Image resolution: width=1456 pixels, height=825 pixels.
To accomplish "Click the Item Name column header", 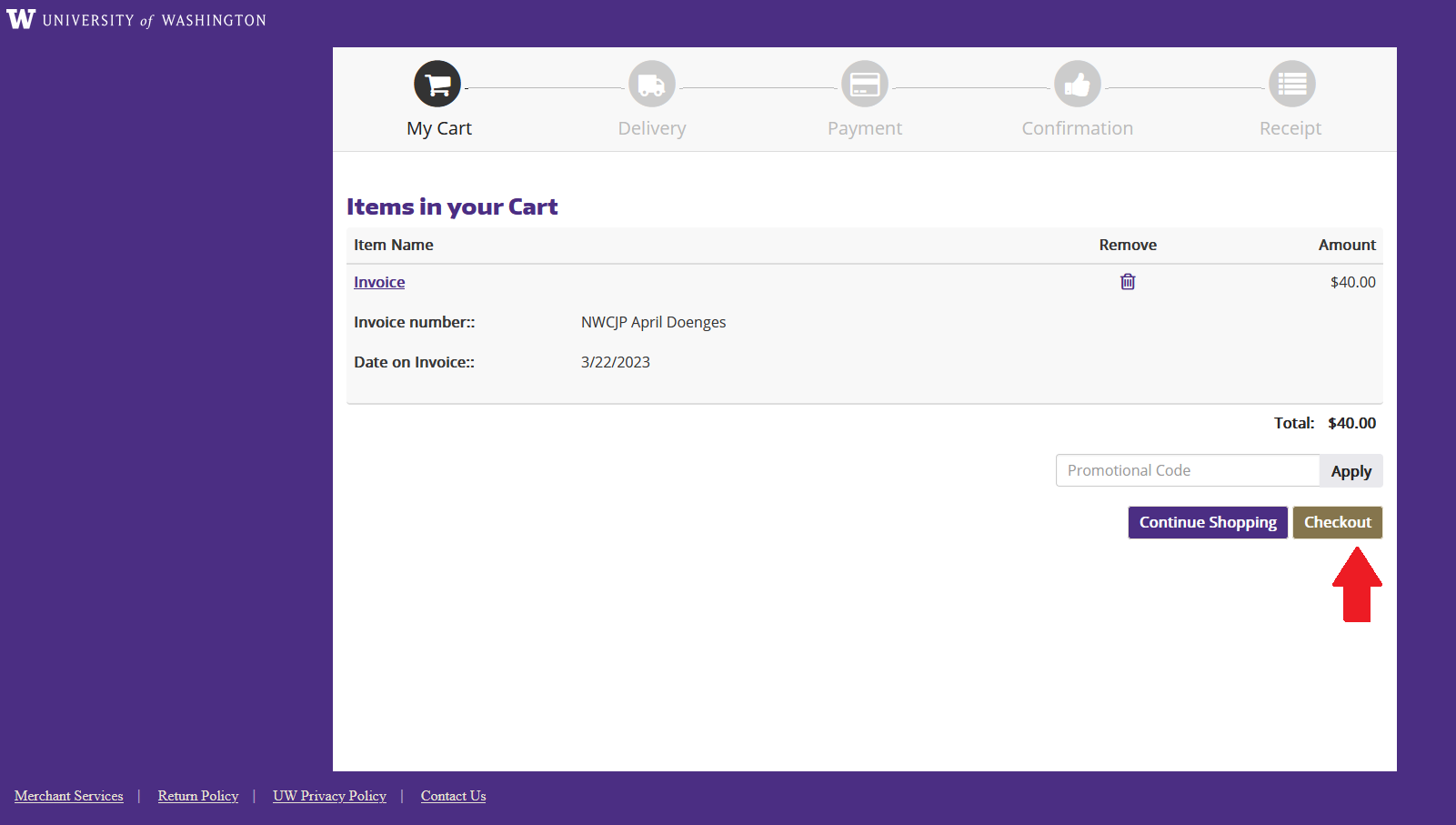I will point(394,245).
